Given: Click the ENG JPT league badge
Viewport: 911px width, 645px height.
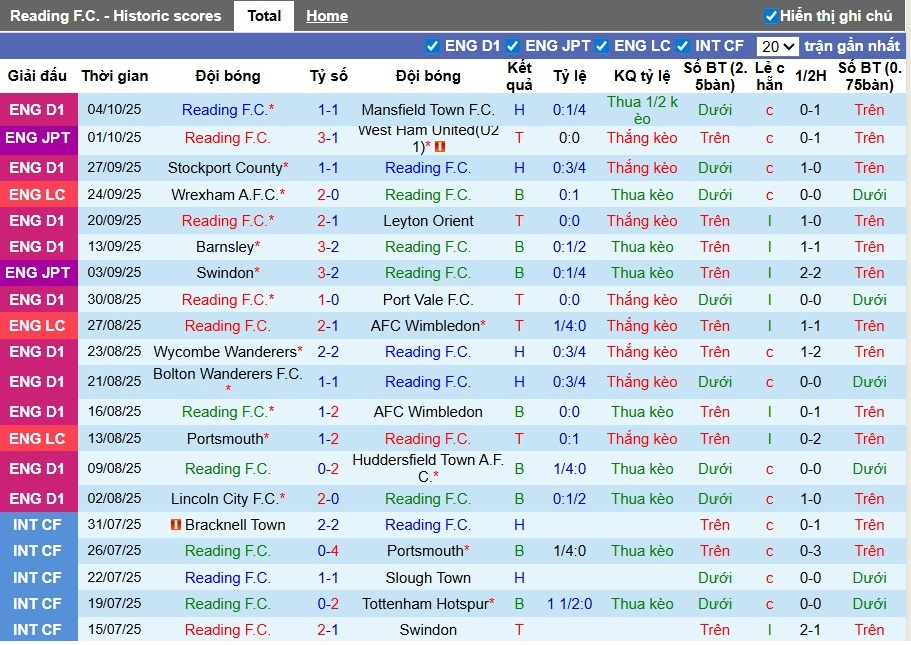Looking at the screenshot, I should tap(39, 137).
